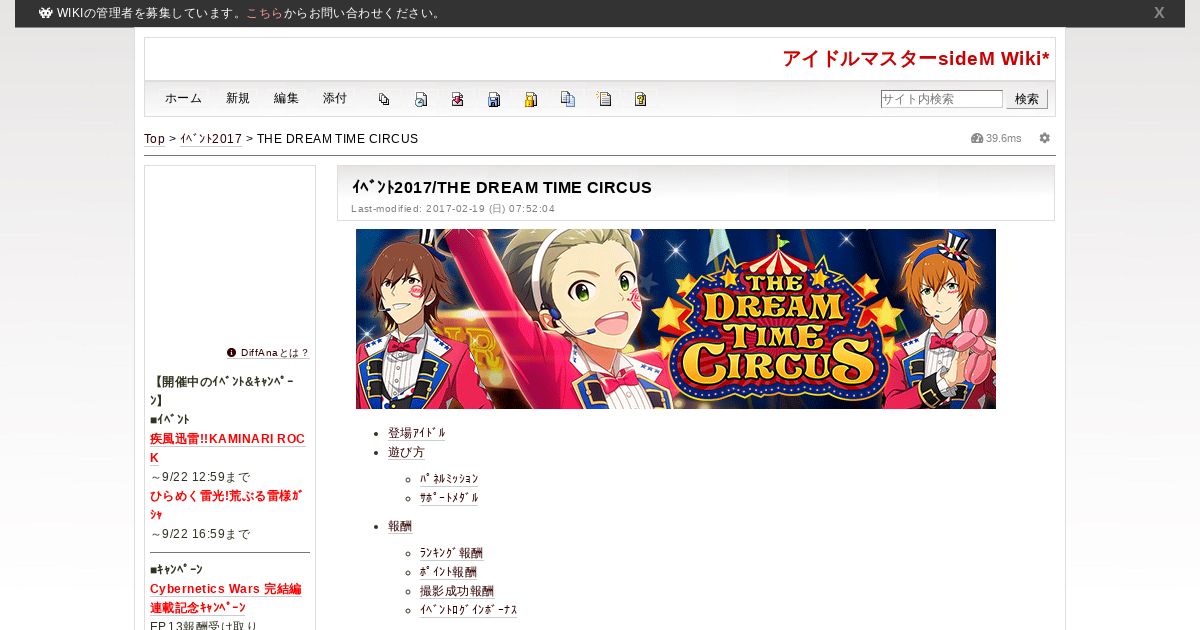Jump to ﾊﾟﾈﾙﾐｯｼｮﾝ section
The width and height of the screenshot is (1200, 630).
pos(449,479)
